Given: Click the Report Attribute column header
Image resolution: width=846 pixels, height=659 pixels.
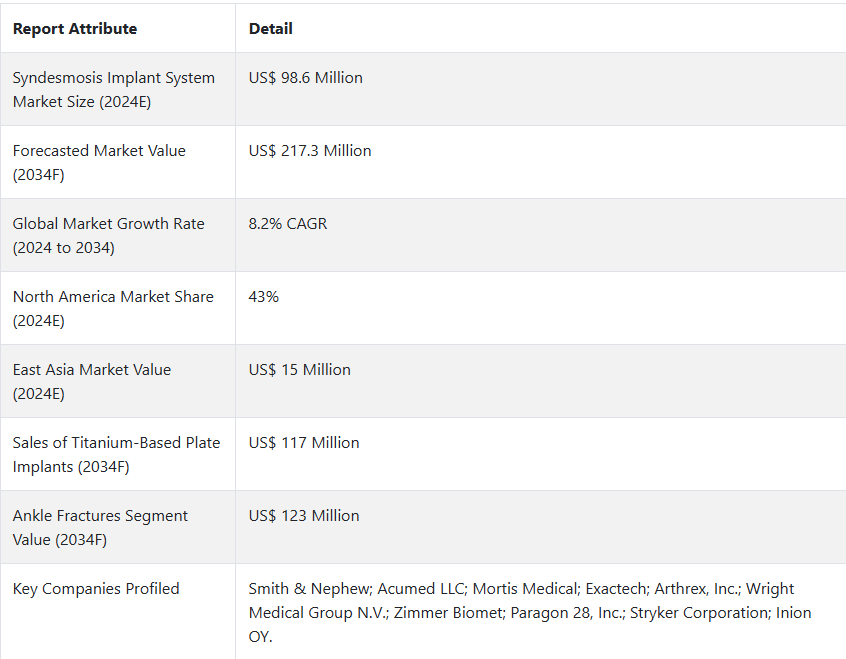Looking at the screenshot, I should [x=75, y=29].
